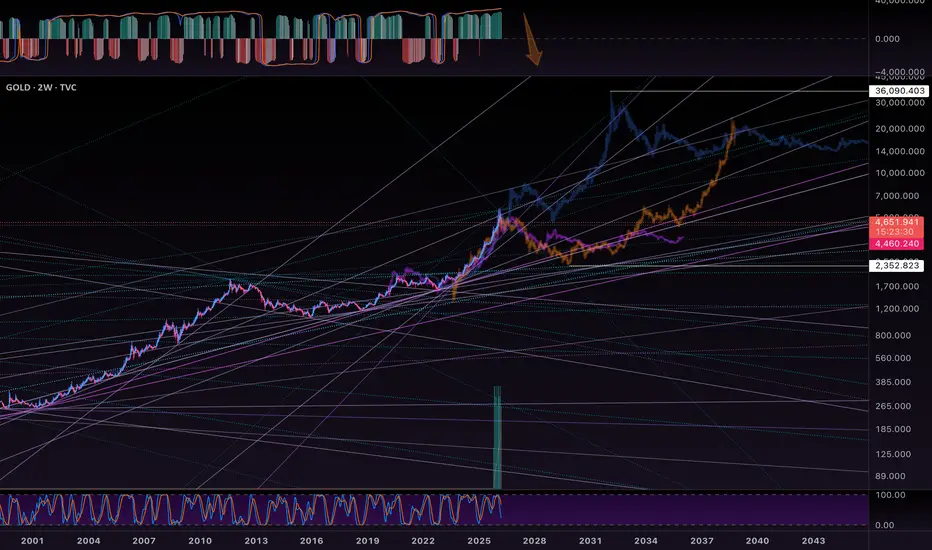Click the 2016 label on time axis
The height and width of the screenshot is (550, 932).
(x=311, y=541)
